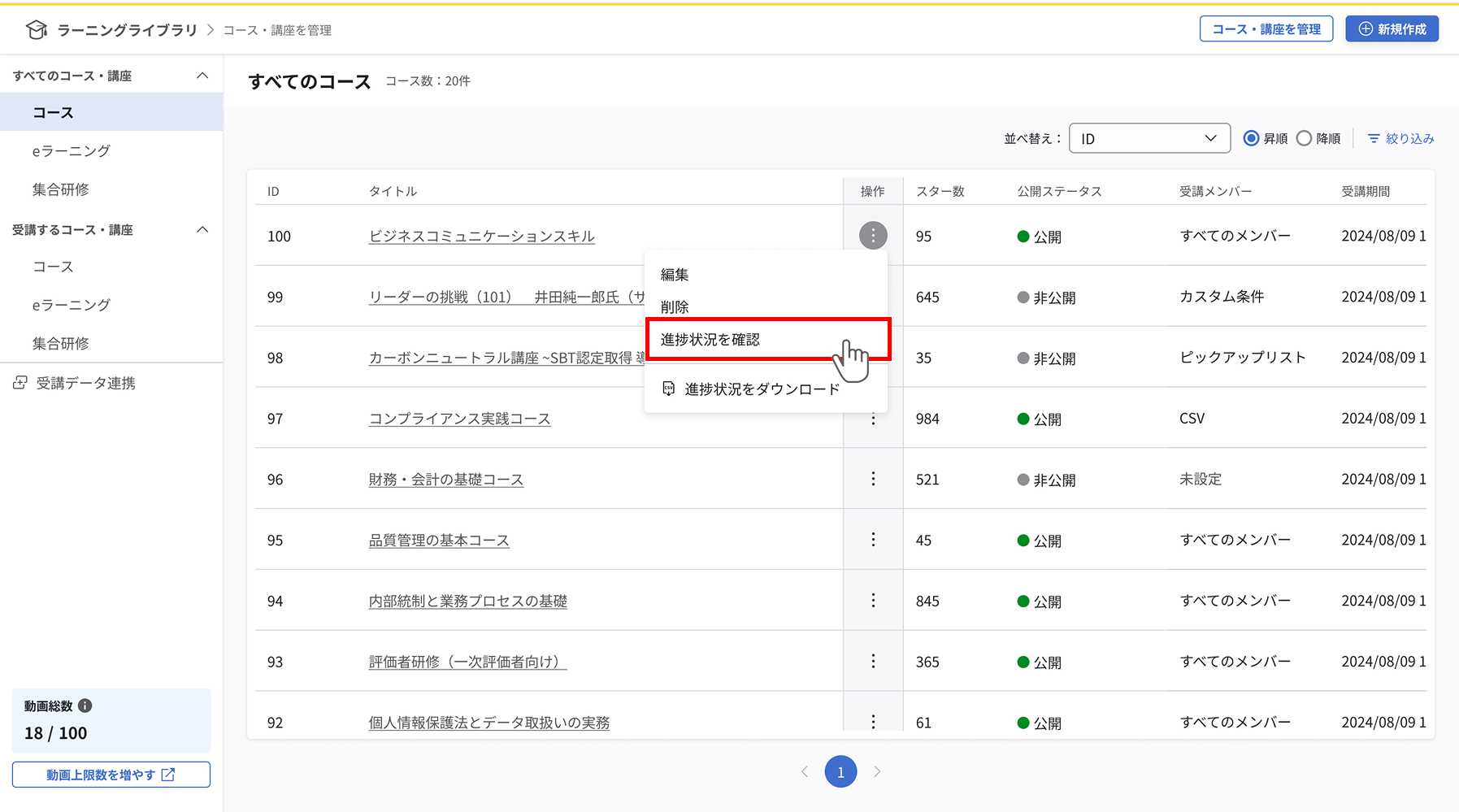1459x812 pixels.
Task: Click the CSV download icon in the menu
Action: (x=668, y=389)
